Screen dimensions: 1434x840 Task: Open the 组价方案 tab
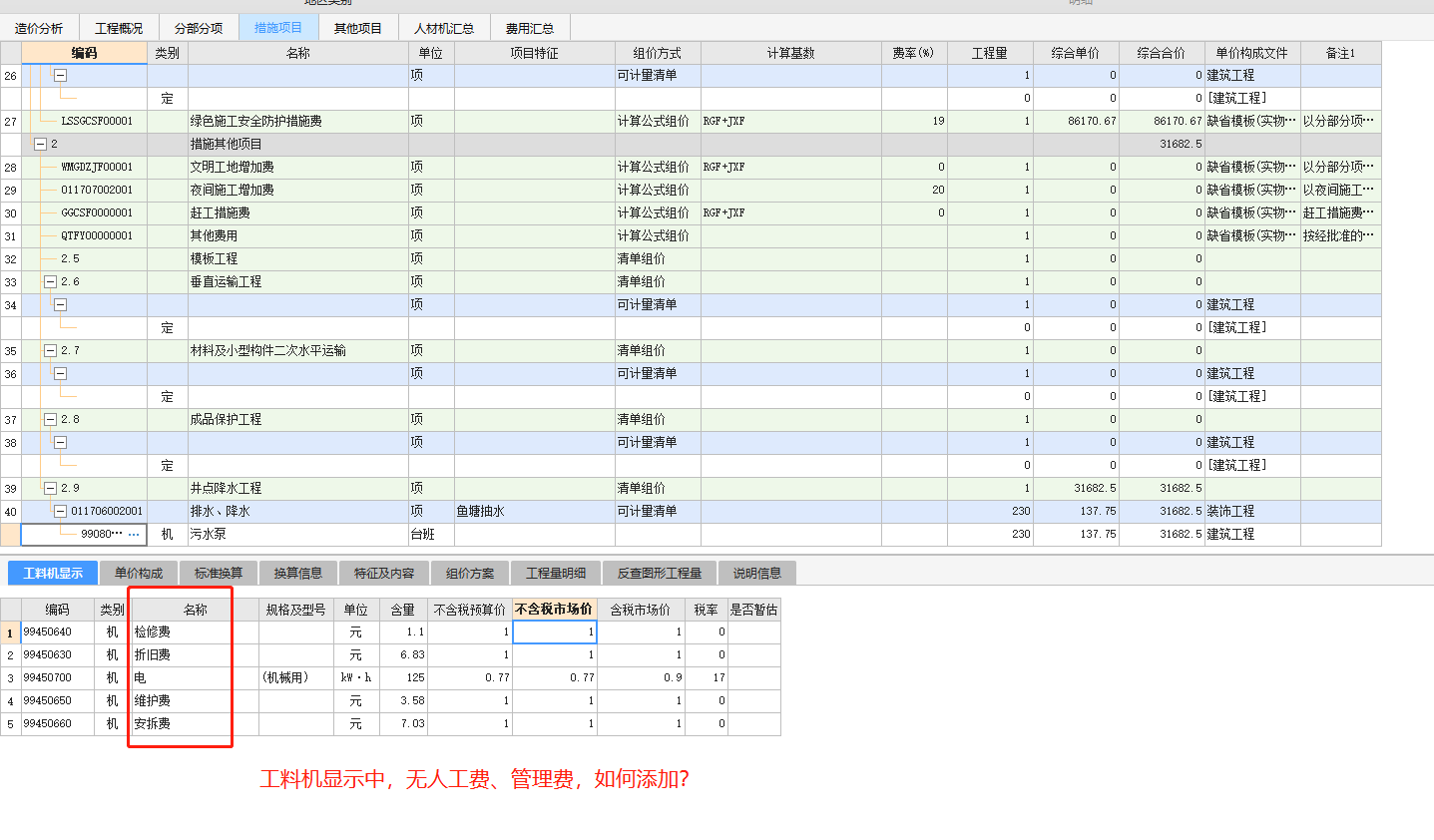click(470, 573)
